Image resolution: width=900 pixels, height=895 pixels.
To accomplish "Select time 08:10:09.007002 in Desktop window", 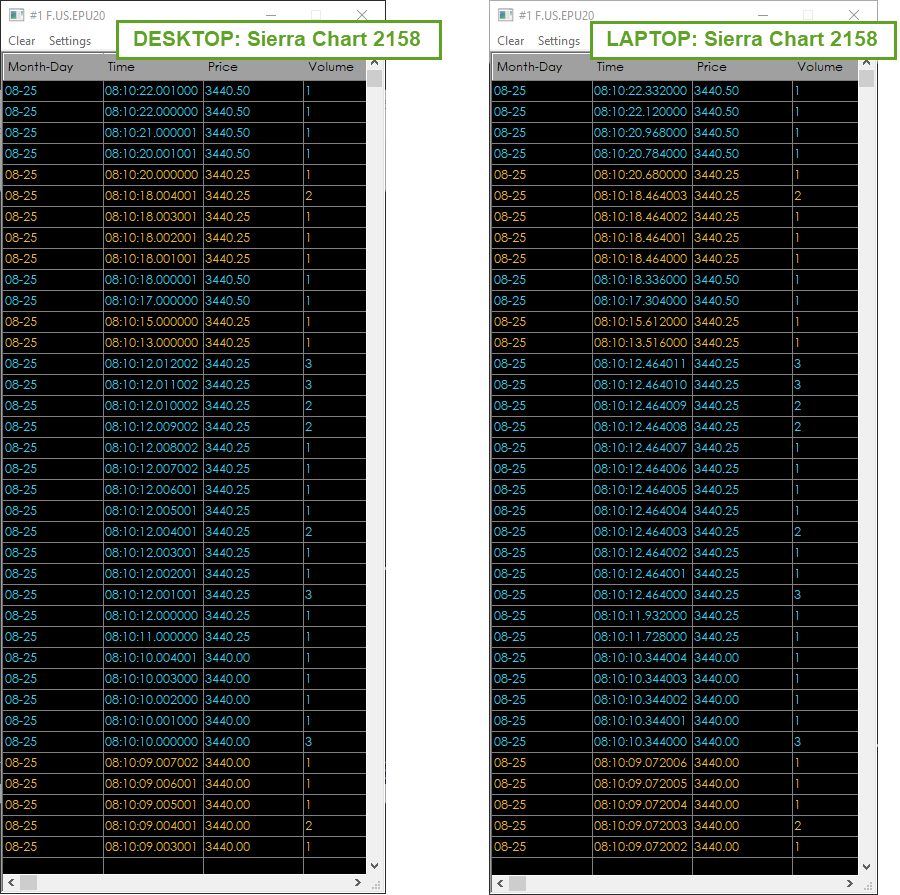I will [x=152, y=762].
